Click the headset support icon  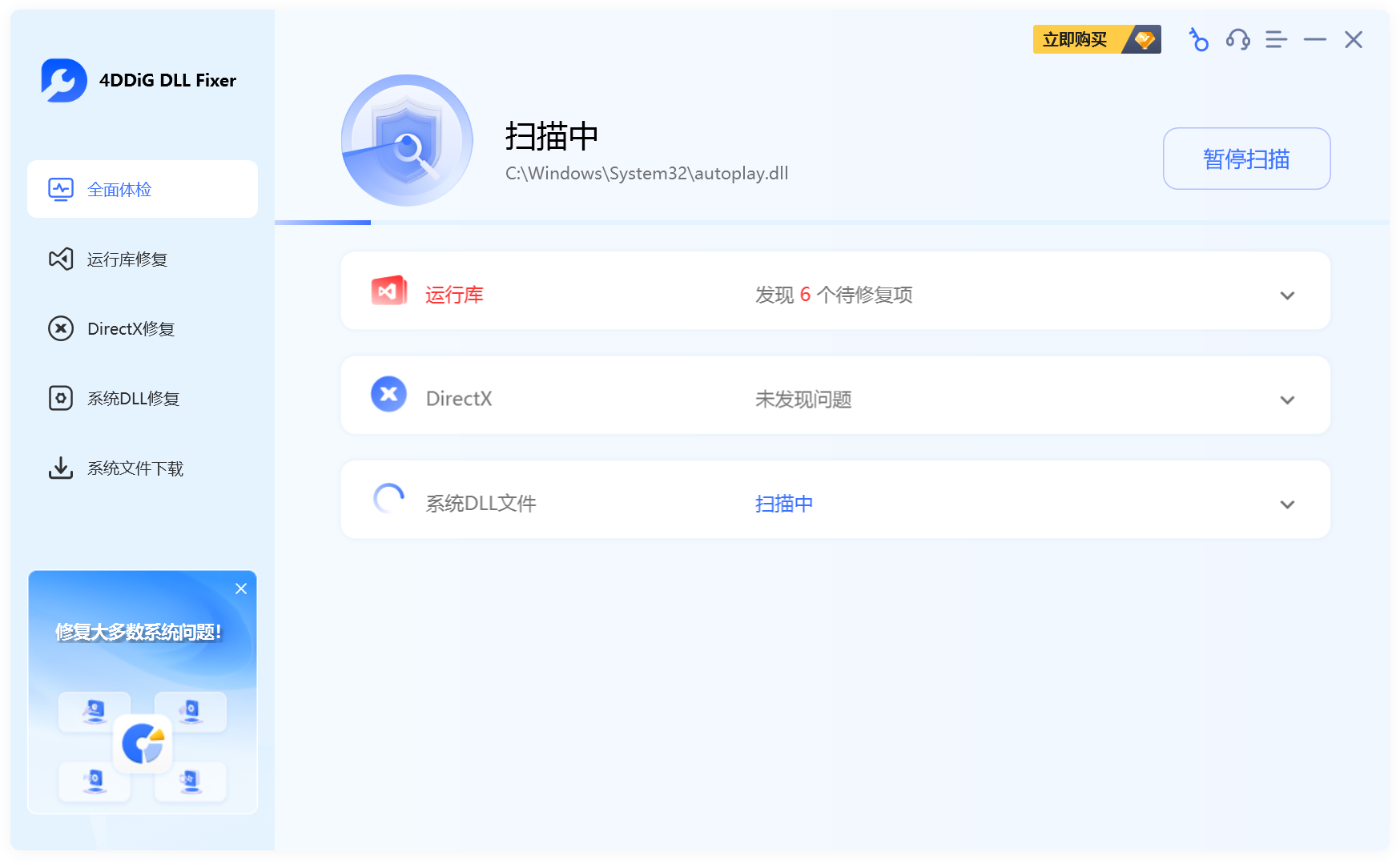click(1237, 39)
